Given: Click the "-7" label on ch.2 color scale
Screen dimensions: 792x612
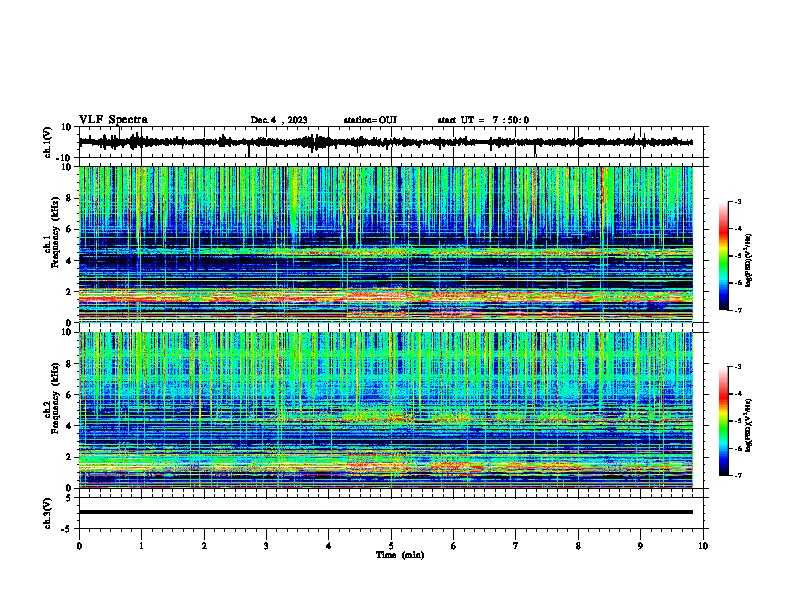Looking at the screenshot, I should click(x=738, y=476).
